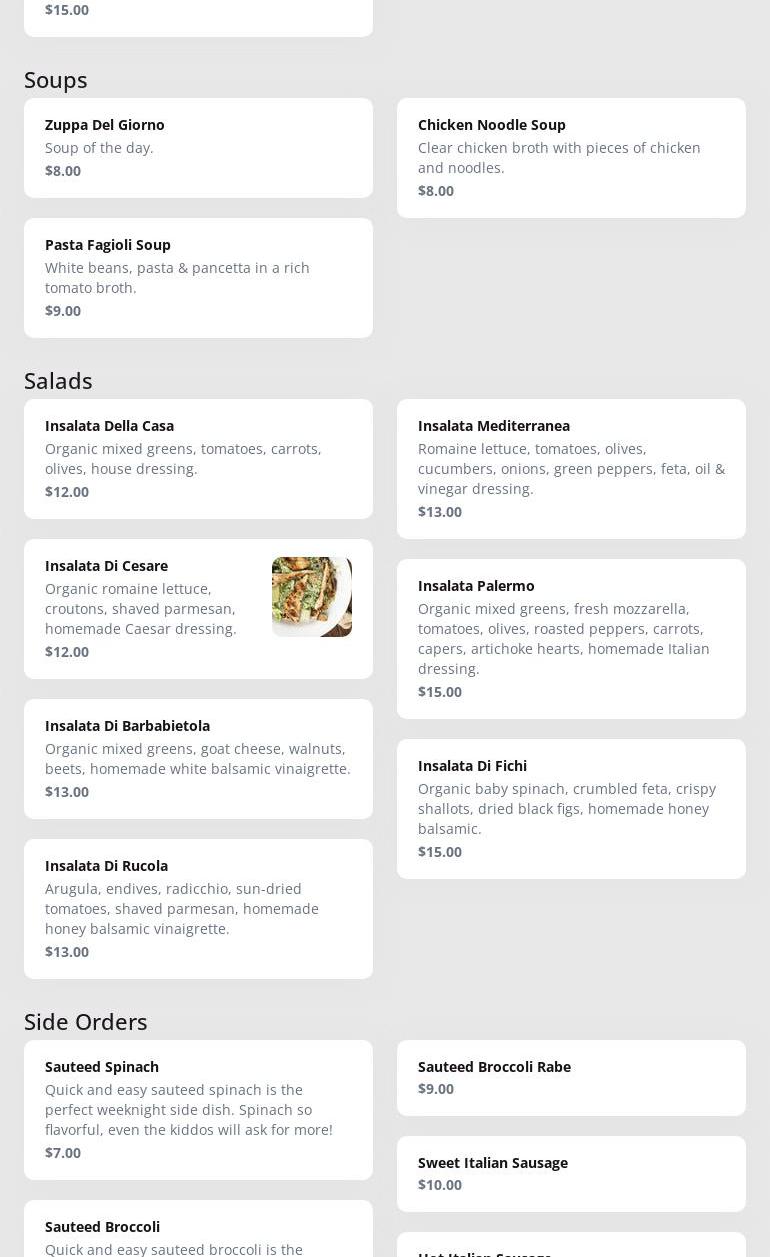
Task: Click the Salads section heading
Action: pos(58,380)
